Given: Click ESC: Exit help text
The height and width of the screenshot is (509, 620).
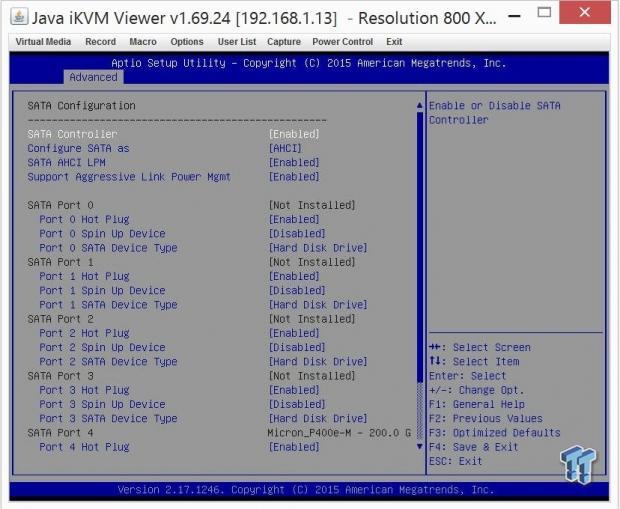Looking at the screenshot, I should coord(456,462).
